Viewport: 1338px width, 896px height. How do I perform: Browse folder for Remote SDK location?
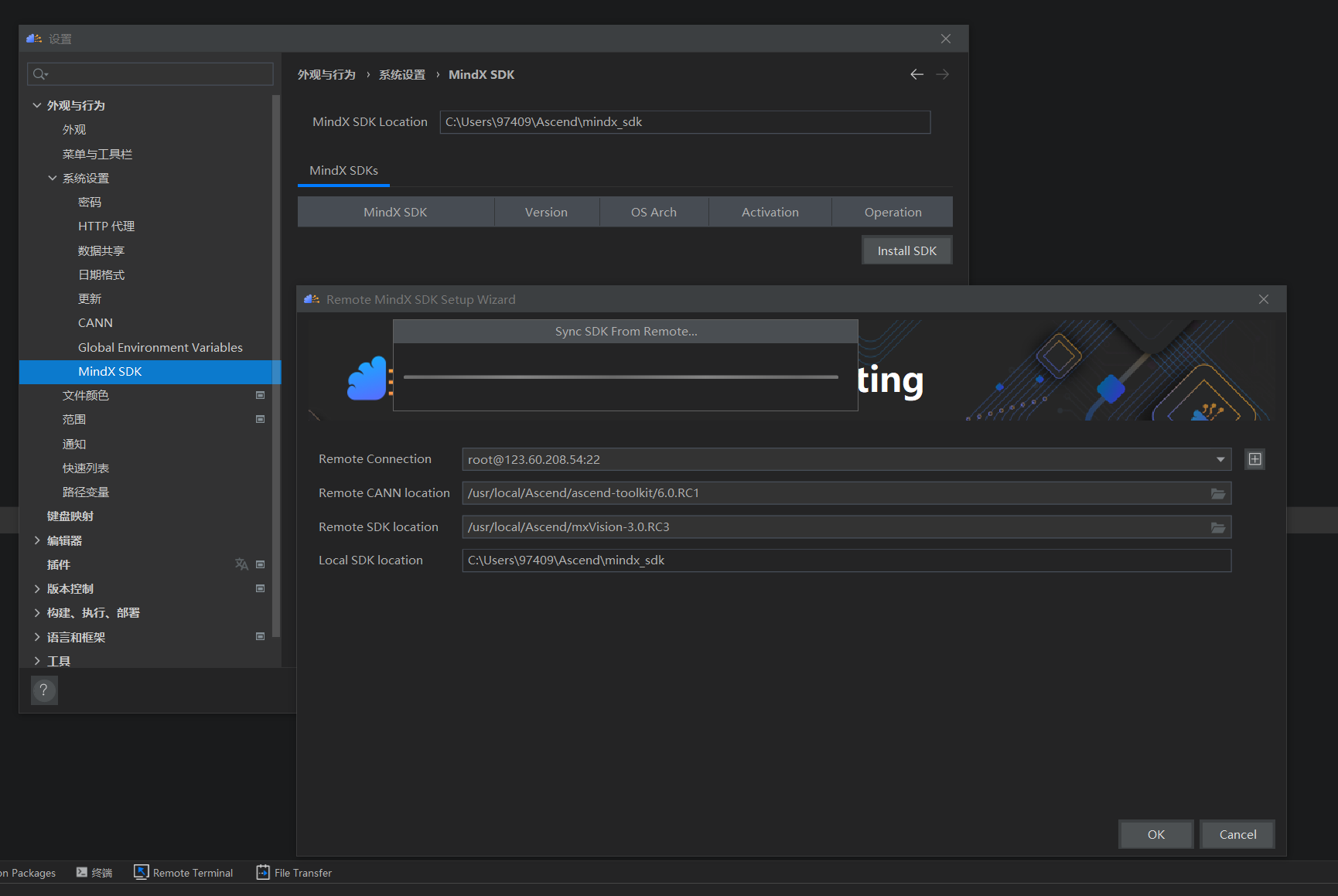[x=1217, y=527]
